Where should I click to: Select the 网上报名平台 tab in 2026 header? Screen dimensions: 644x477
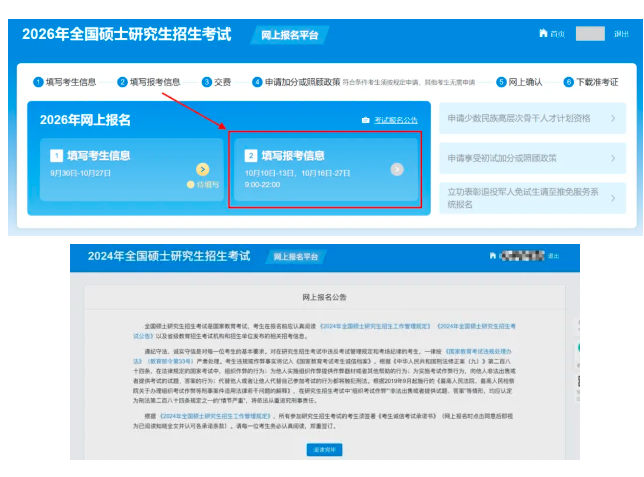point(289,35)
